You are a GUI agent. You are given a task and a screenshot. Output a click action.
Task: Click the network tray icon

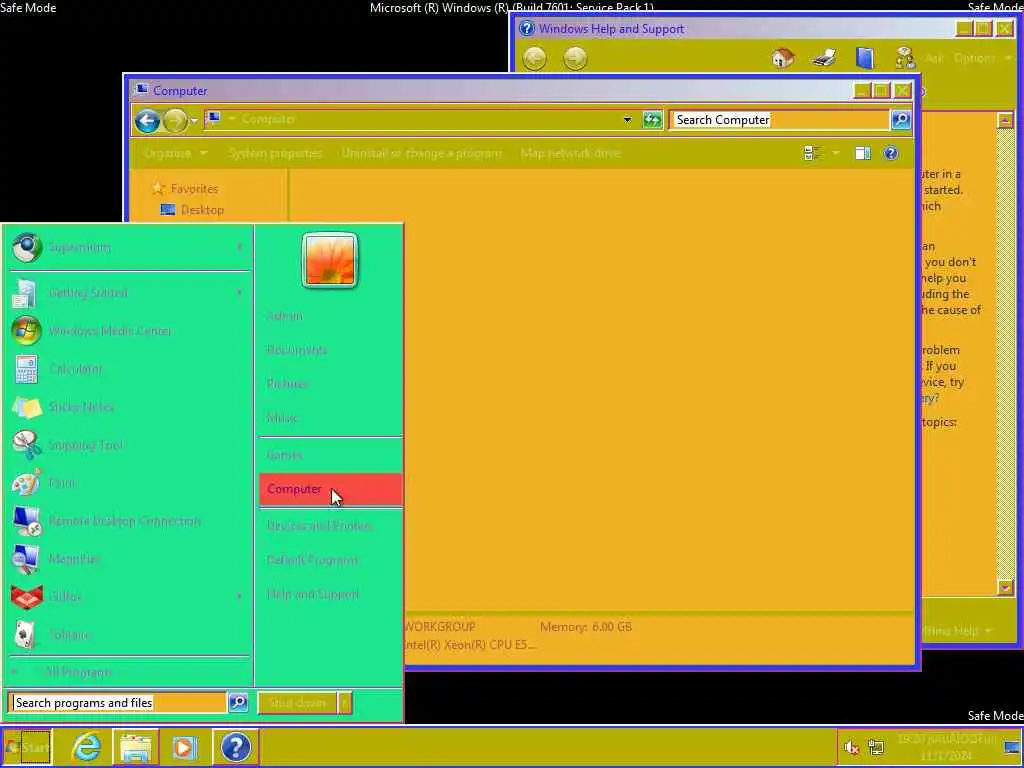(x=876, y=747)
